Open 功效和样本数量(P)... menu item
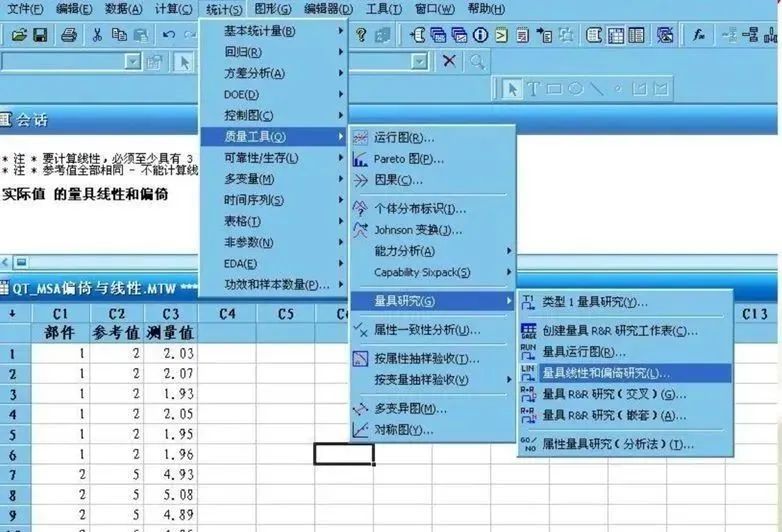This screenshot has width=782, height=532. [x=274, y=285]
